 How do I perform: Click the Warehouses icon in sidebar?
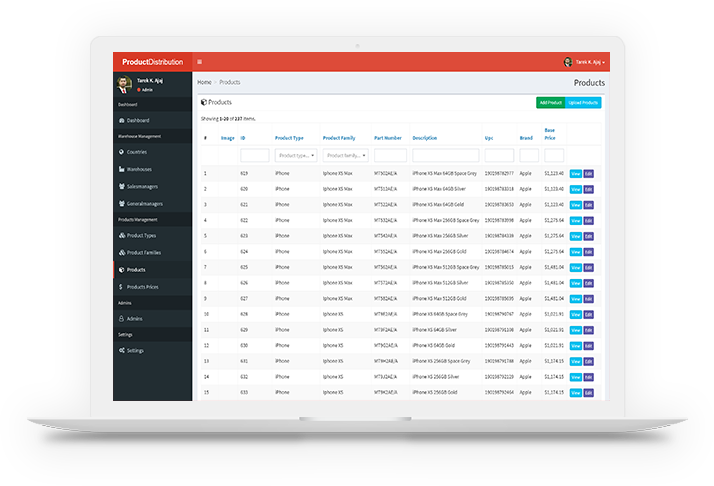tap(120, 169)
